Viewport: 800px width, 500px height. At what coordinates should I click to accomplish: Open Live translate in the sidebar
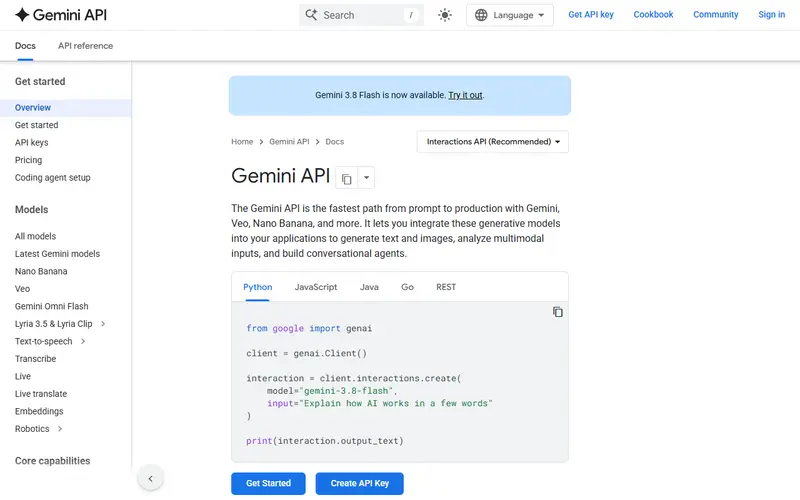pyautogui.click(x=41, y=394)
